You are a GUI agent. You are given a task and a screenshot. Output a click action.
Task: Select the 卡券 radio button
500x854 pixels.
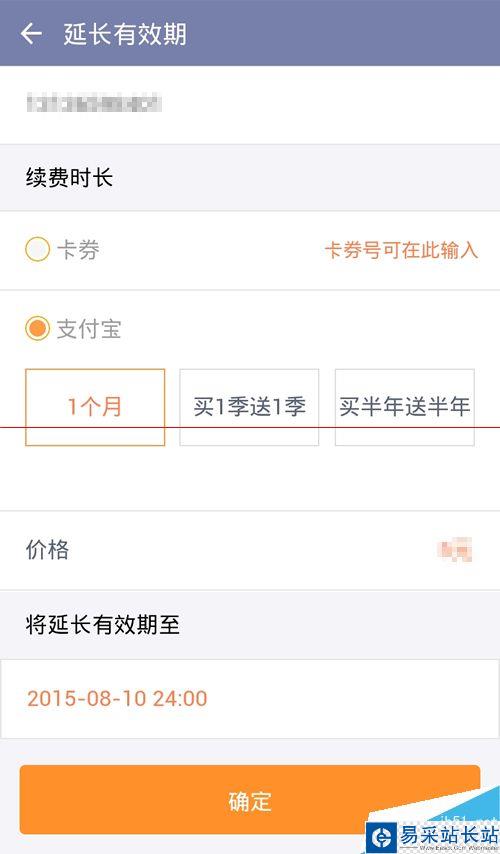[x=38, y=250]
